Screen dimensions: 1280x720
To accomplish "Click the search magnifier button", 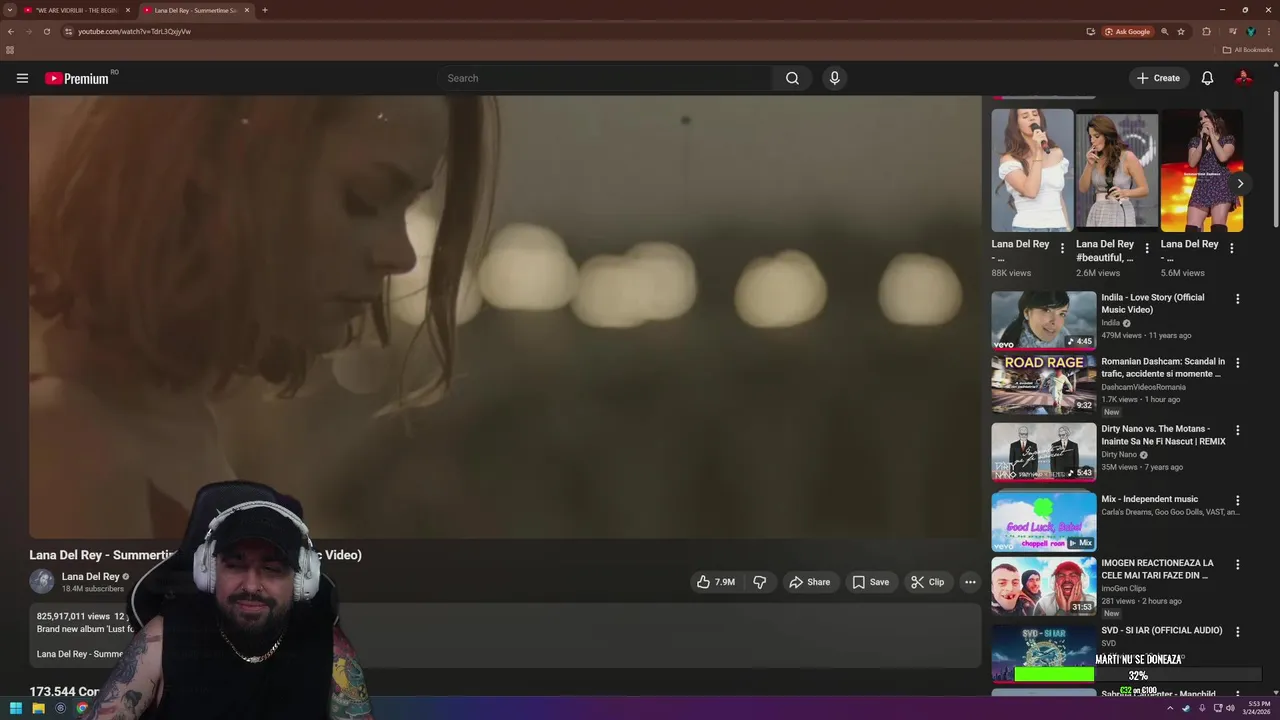I will [x=792, y=78].
